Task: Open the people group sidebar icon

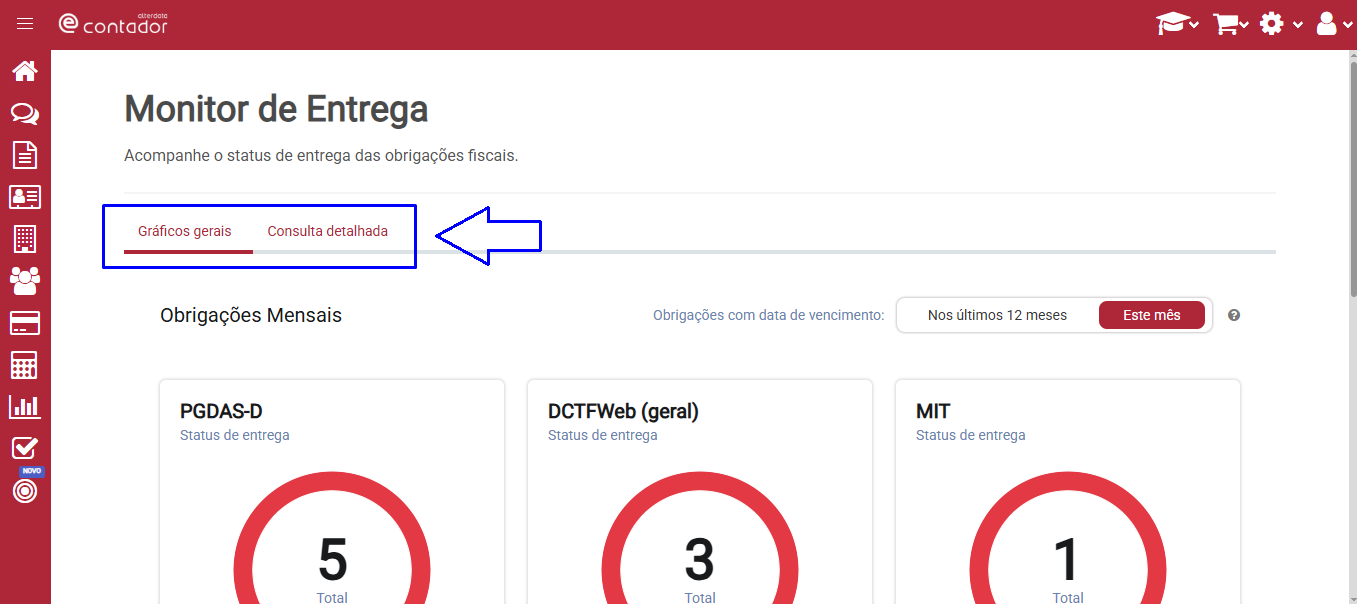Action: [25, 281]
